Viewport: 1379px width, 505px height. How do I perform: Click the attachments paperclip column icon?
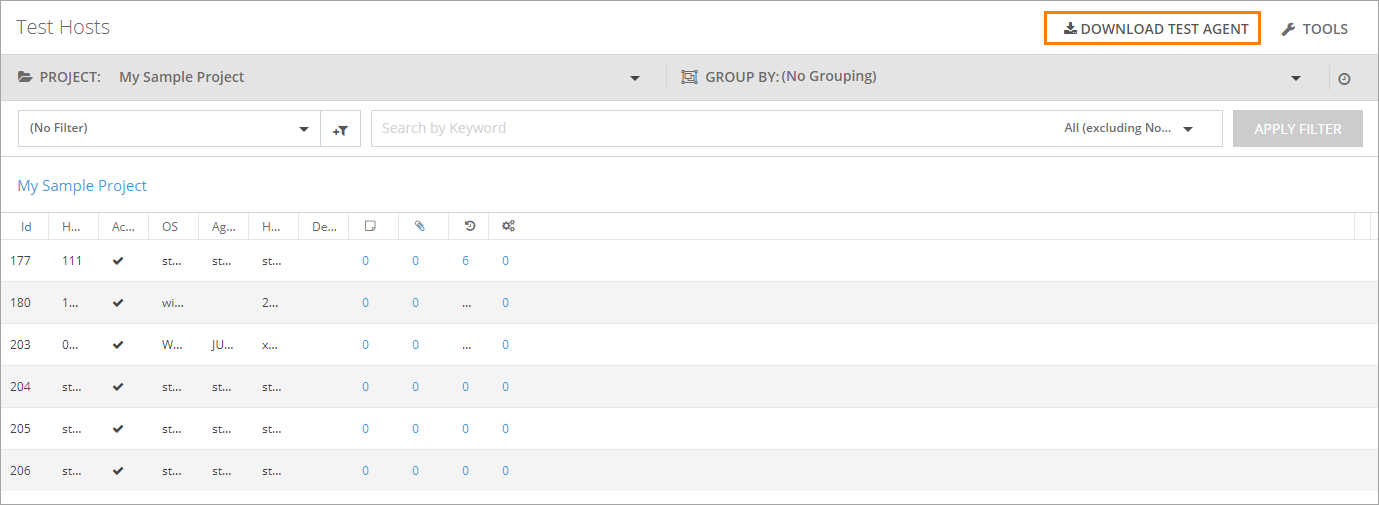(419, 226)
